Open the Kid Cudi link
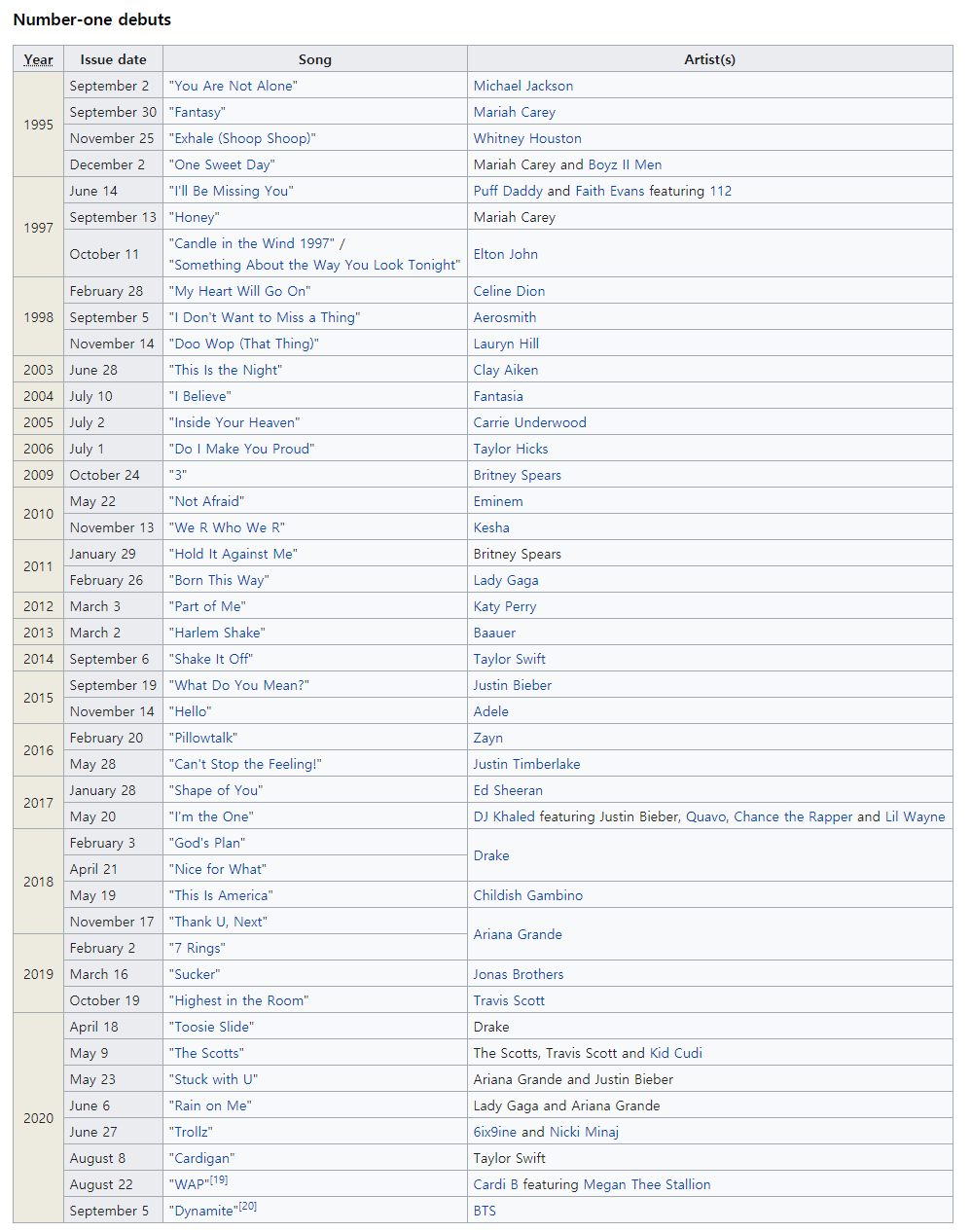971x1232 pixels. (x=676, y=1053)
